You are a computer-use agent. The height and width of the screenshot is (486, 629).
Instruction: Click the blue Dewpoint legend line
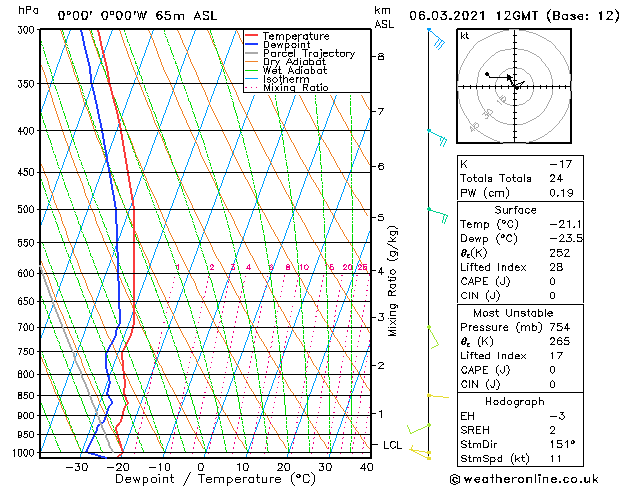coord(251,45)
